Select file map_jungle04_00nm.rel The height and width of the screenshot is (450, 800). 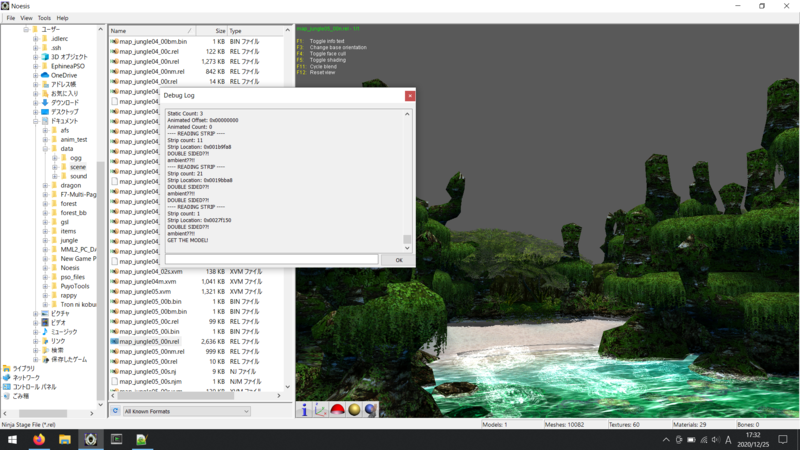(152, 71)
